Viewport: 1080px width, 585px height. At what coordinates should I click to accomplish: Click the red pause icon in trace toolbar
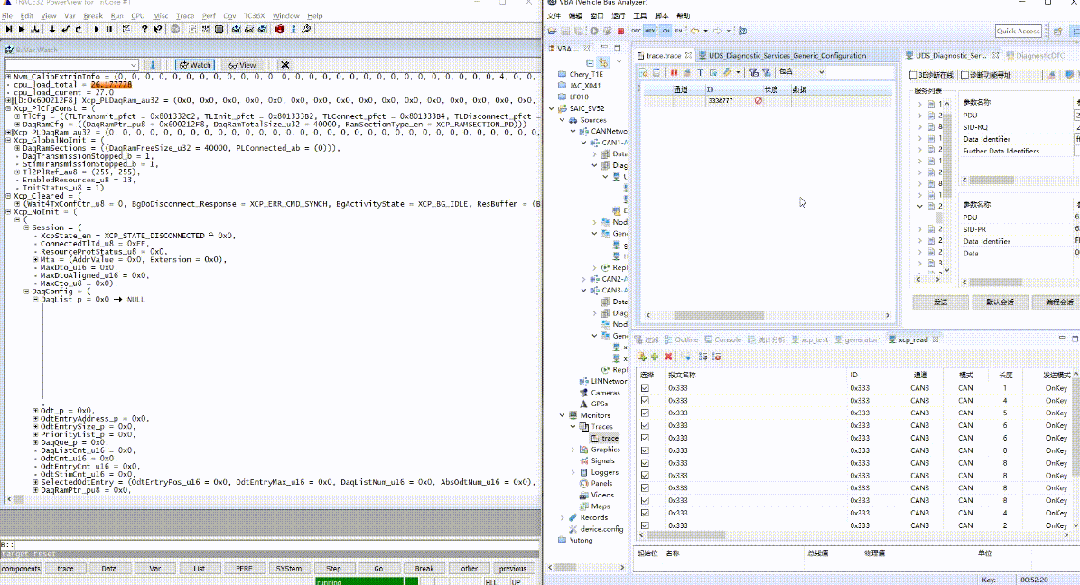tap(674, 72)
